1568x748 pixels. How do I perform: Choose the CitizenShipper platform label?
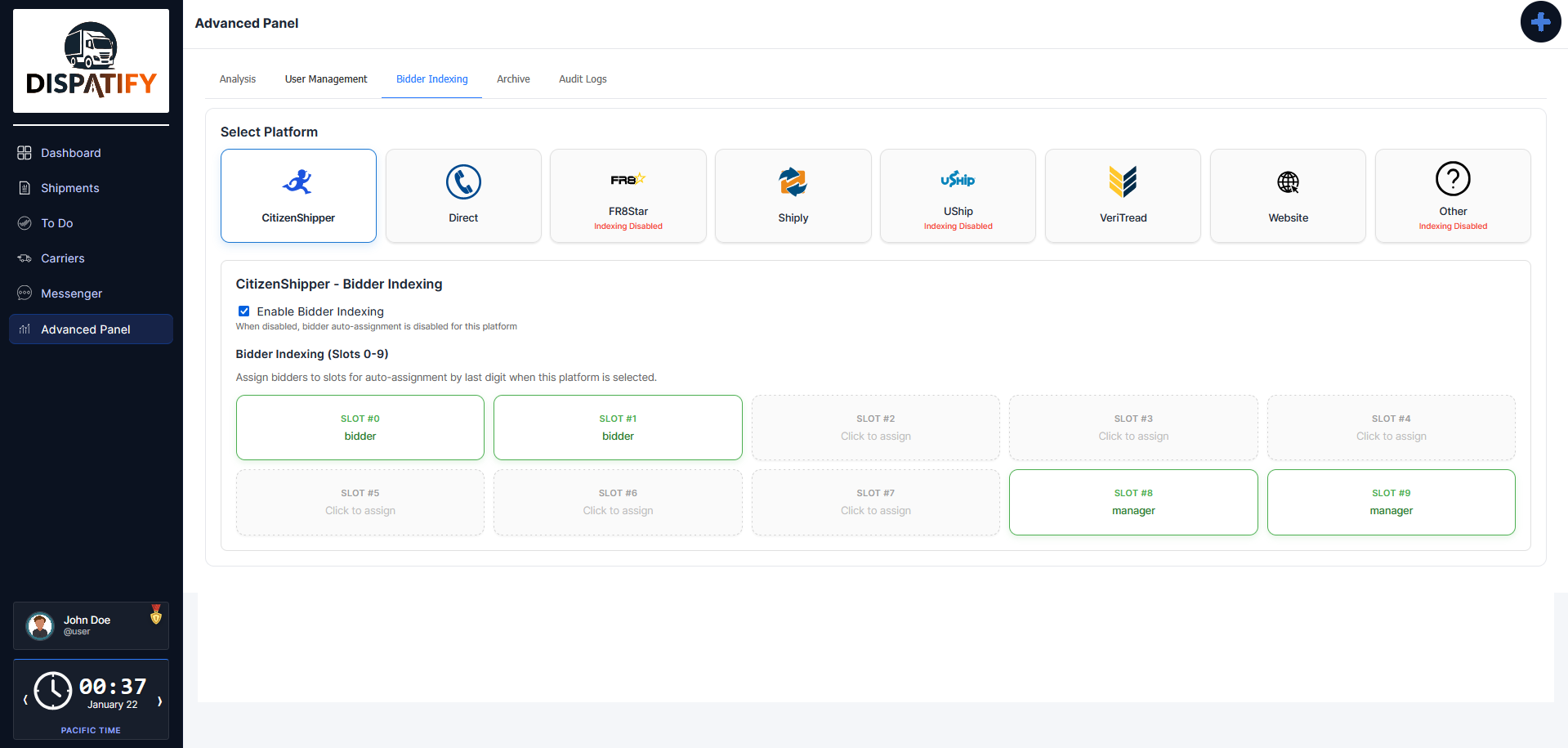coord(298,218)
